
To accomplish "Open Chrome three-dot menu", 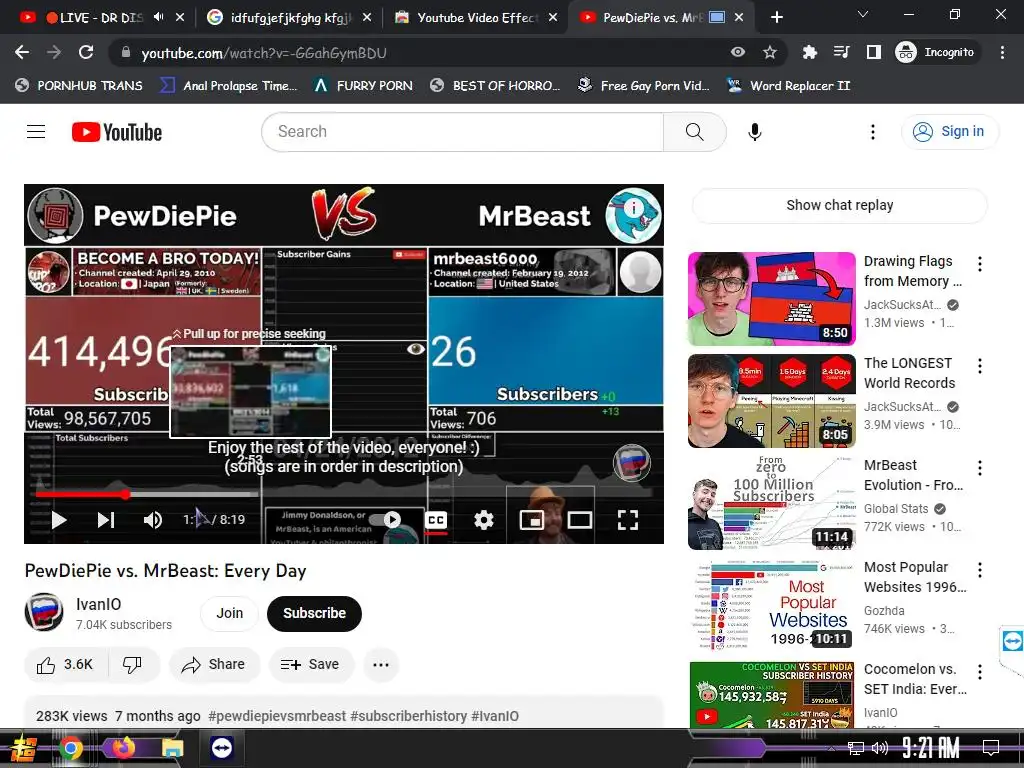I will tap(1002, 52).
